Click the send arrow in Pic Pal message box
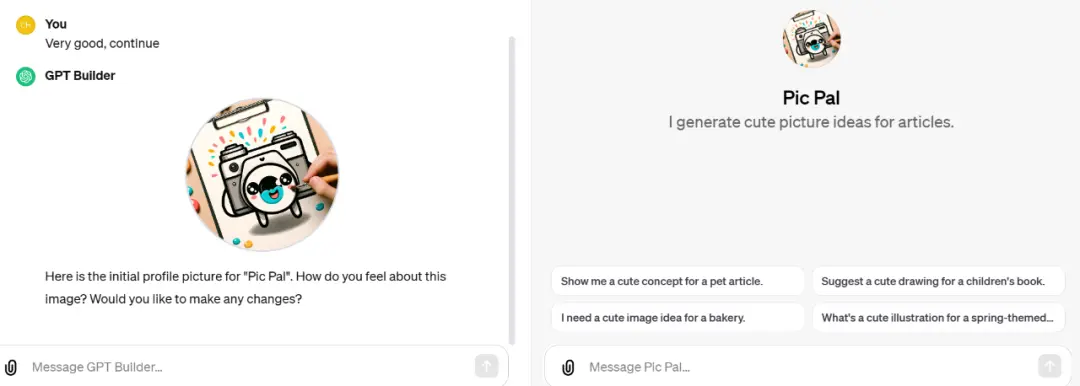This screenshot has width=1080, height=386. 1049,366
